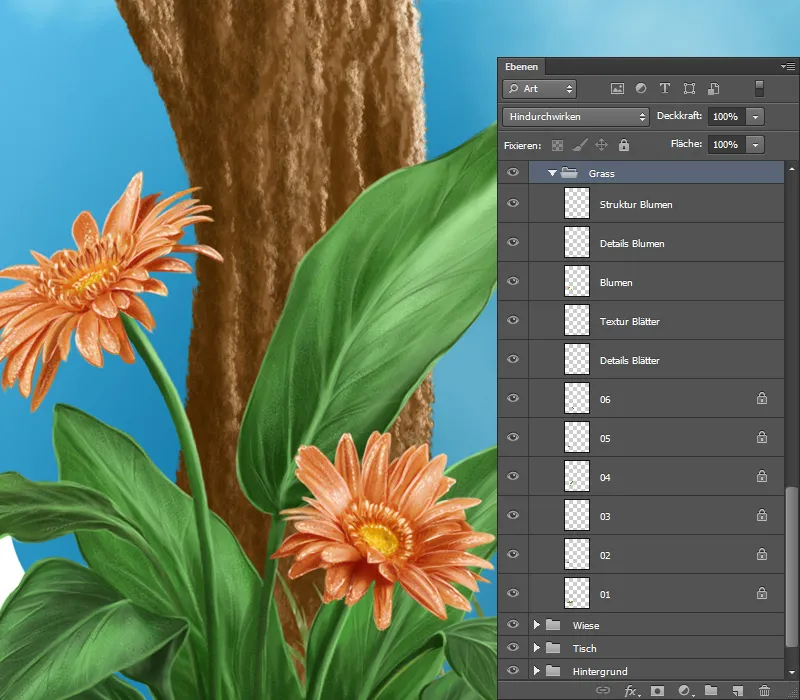Screen dimensions: 800x700
Task: Click the lock icon on layer 03
Action: pyautogui.click(x=762, y=515)
